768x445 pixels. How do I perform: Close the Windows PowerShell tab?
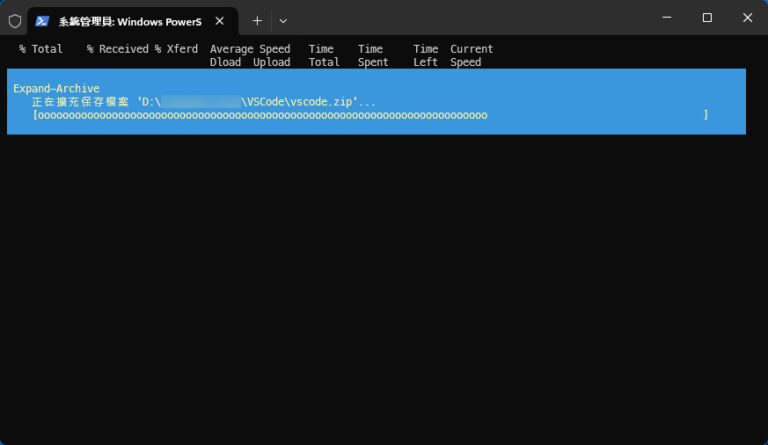tap(219, 21)
